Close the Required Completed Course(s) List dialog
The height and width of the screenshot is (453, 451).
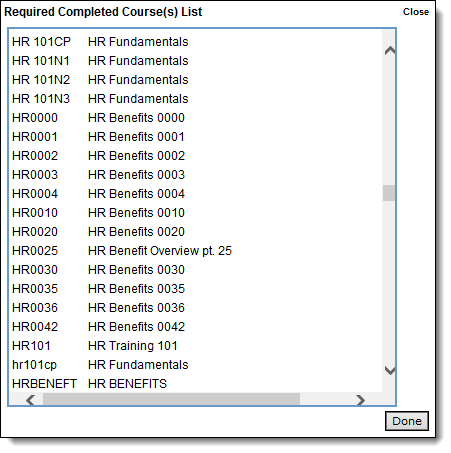click(416, 12)
